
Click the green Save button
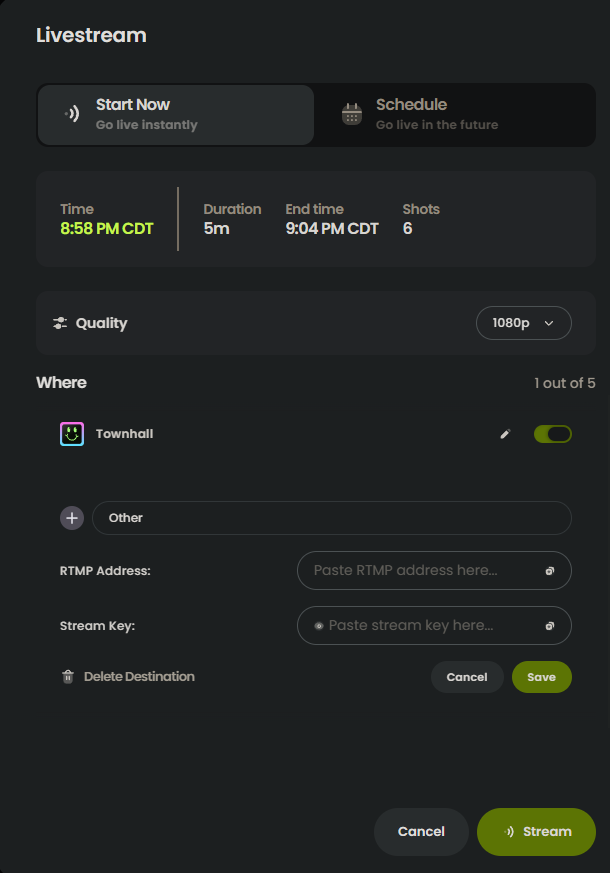coord(542,677)
